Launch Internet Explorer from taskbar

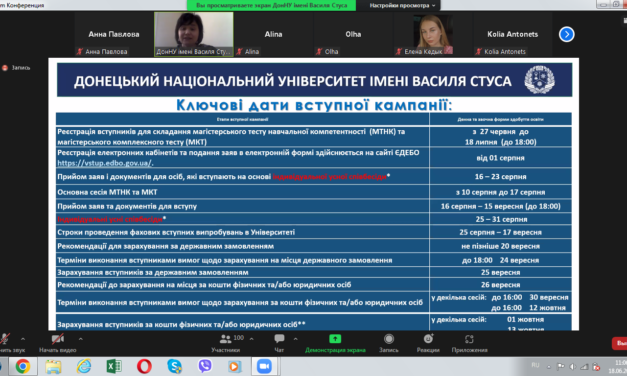pos(84,366)
